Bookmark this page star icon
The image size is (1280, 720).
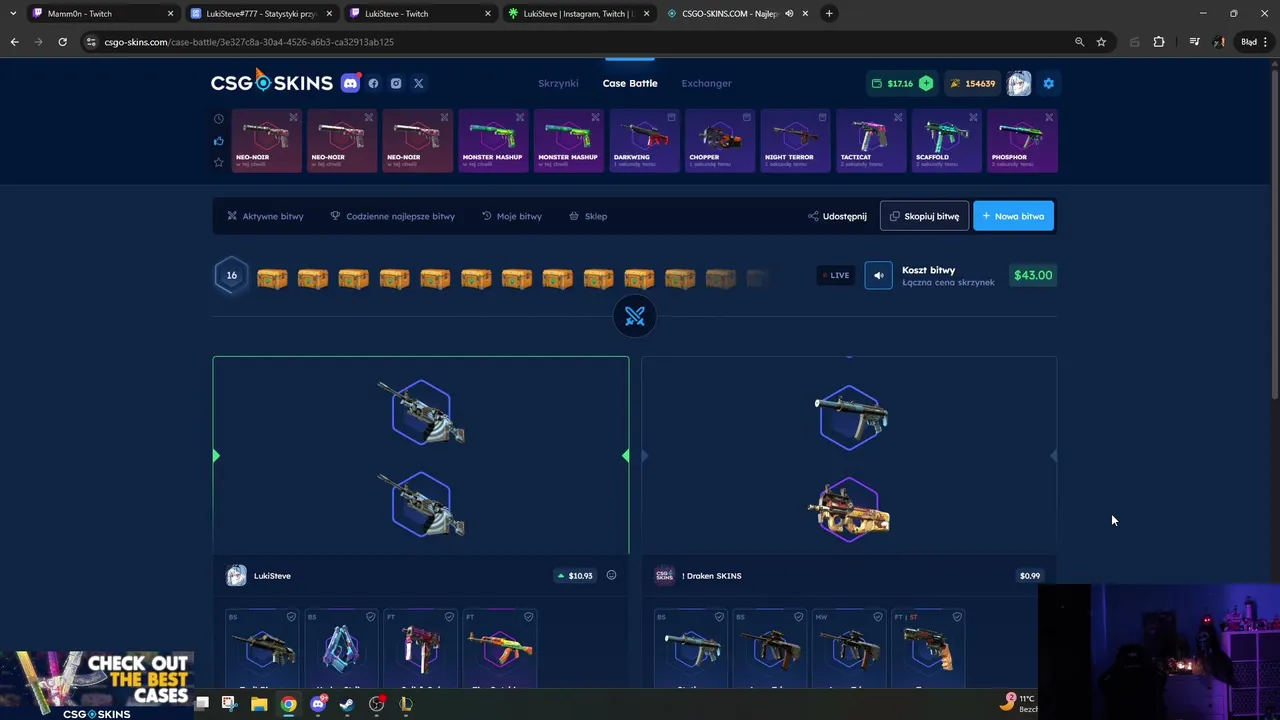(1101, 42)
